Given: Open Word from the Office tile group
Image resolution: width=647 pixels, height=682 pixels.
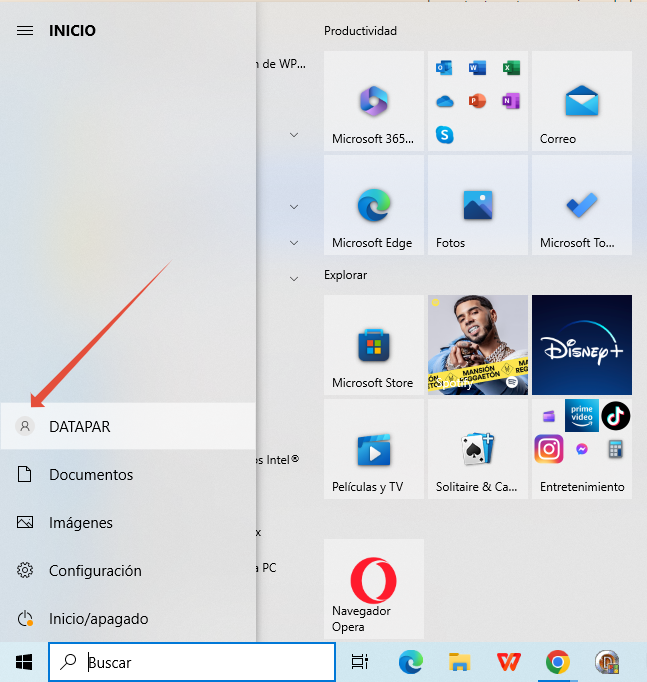Looking at the screenshot, I should tap(477, 68).
